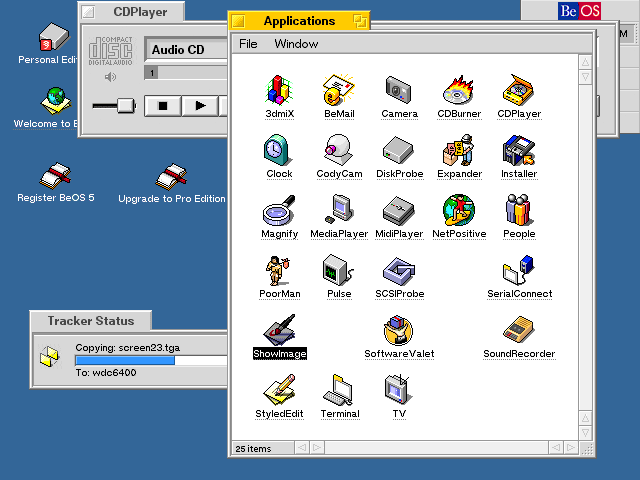The width and height of the screenshot is (640, 480).
Task: Click the To: wdc6400 destination text
Action: tap(106, 373)
